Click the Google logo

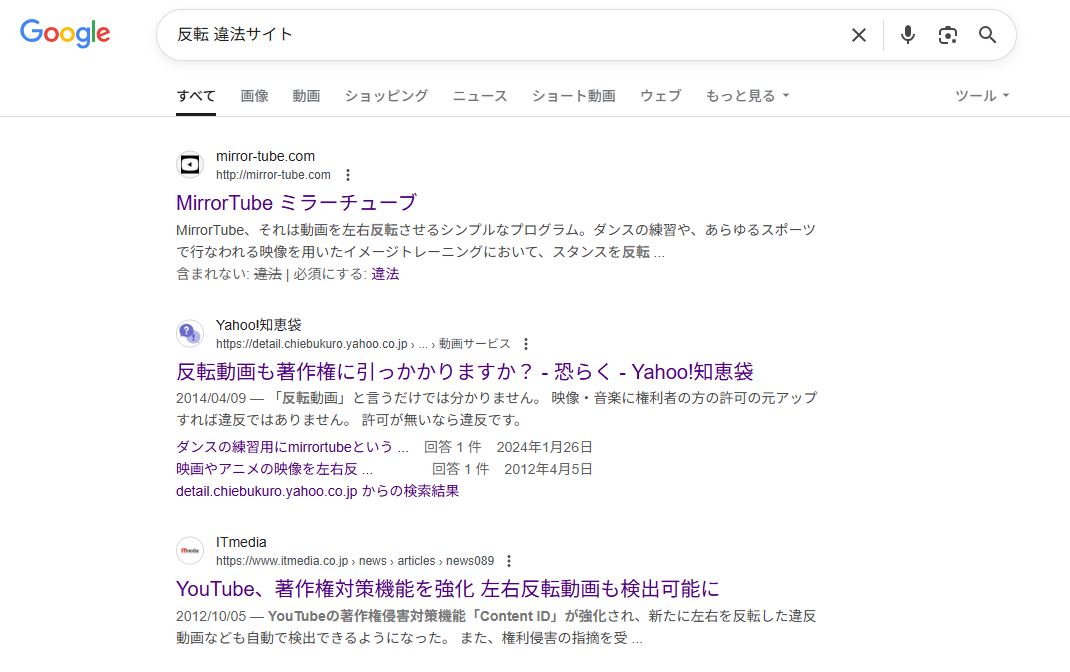(x=64, y=33)
